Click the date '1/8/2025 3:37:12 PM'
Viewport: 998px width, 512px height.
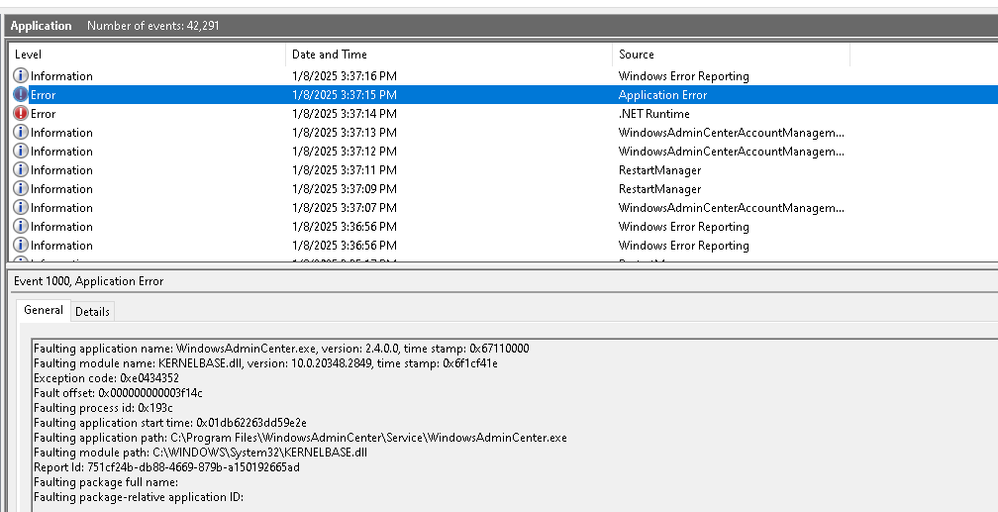344,151
